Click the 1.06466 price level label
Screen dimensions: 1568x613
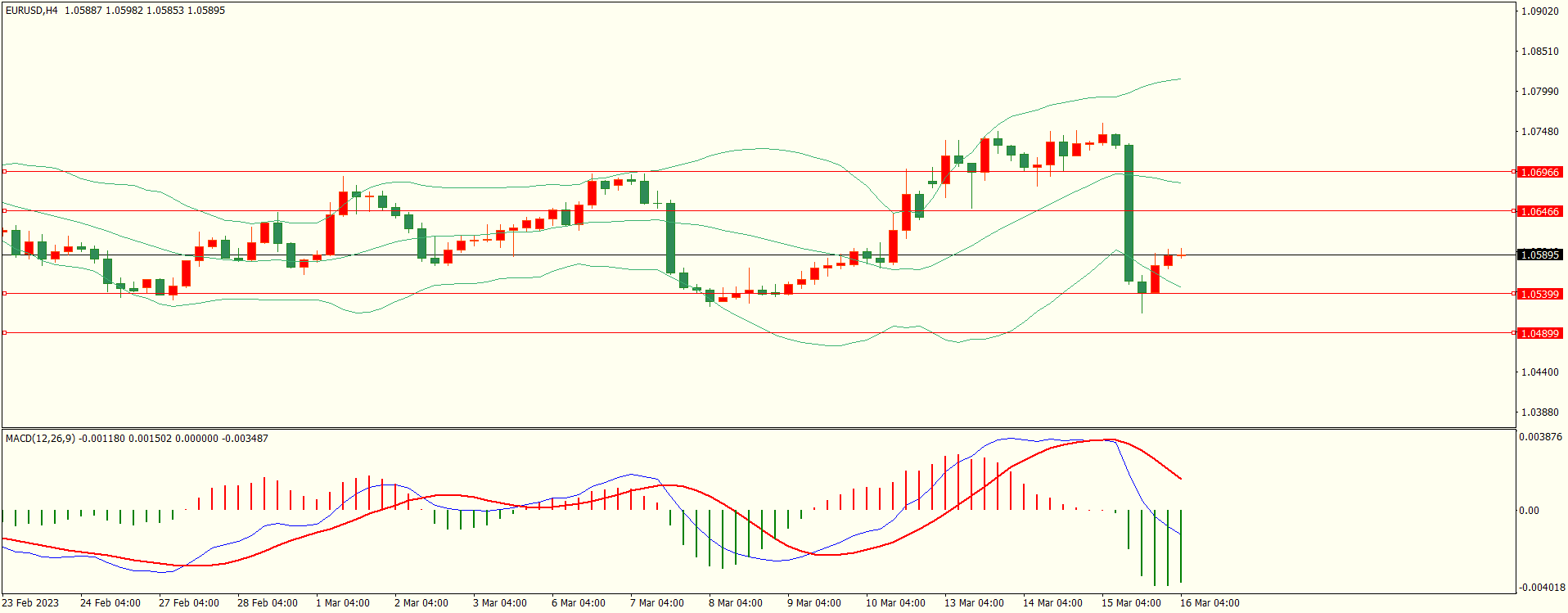1539,211
